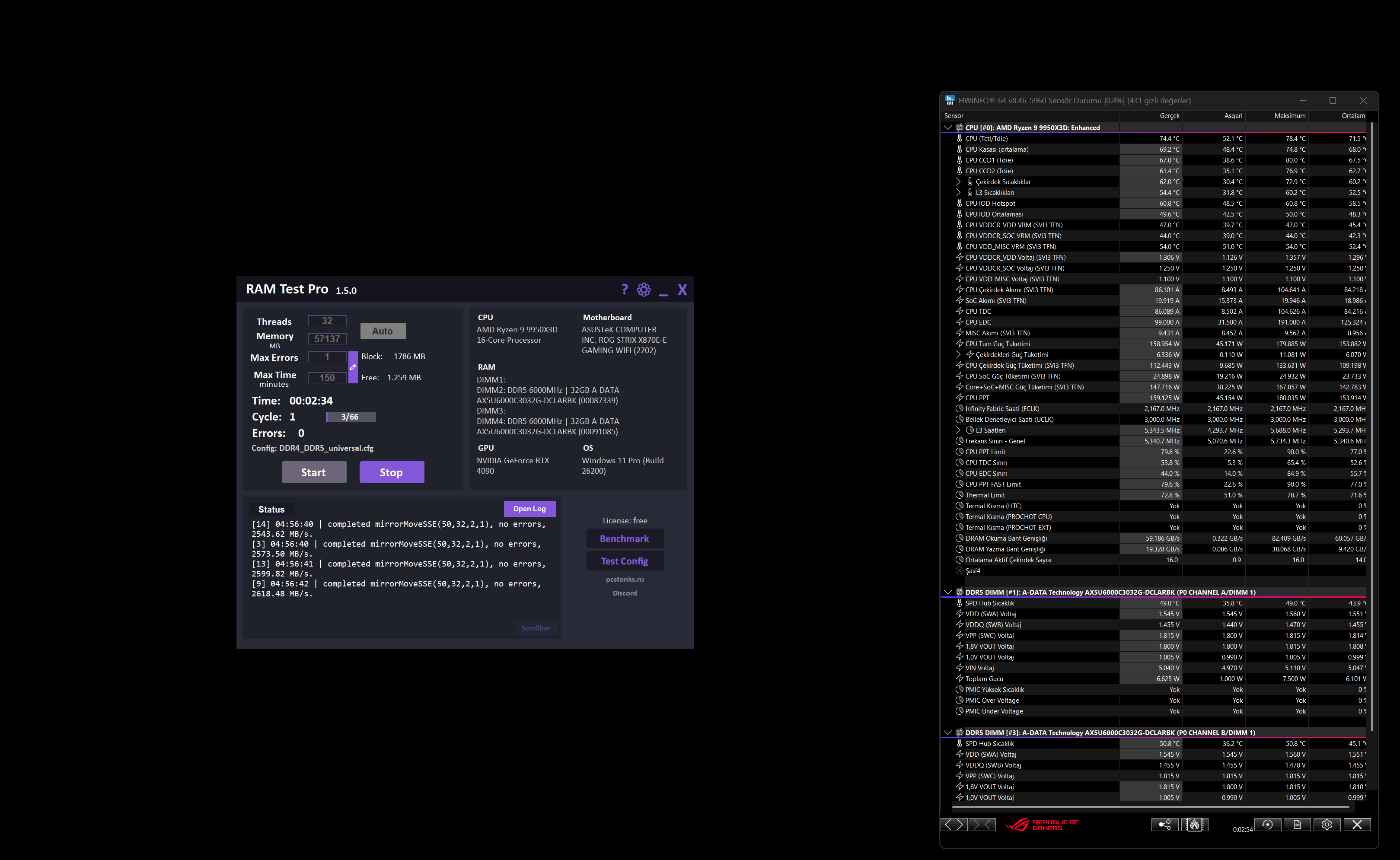Close RAM Test Pro with the X
Screen dimensions: 1400x860
click(x=682, y=290)
